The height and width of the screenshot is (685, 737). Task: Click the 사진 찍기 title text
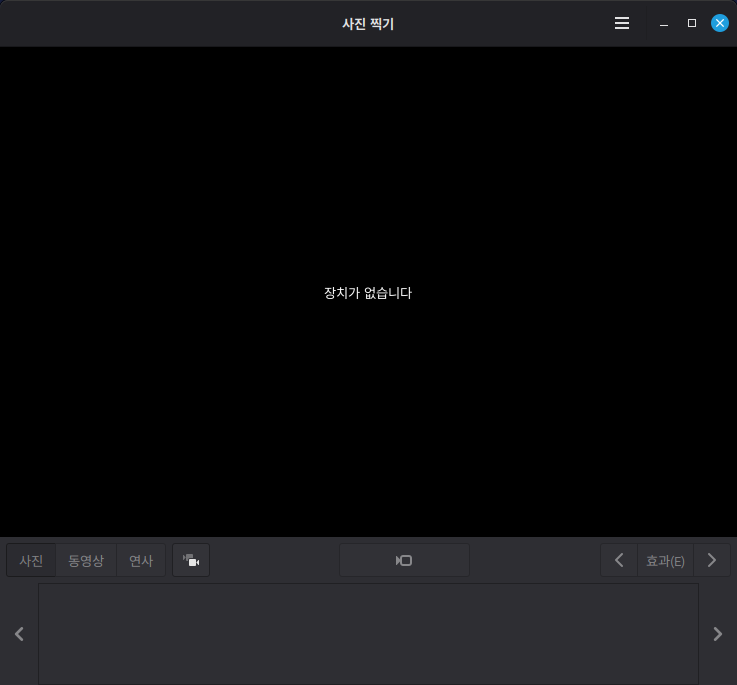click(x=368, y=23)
